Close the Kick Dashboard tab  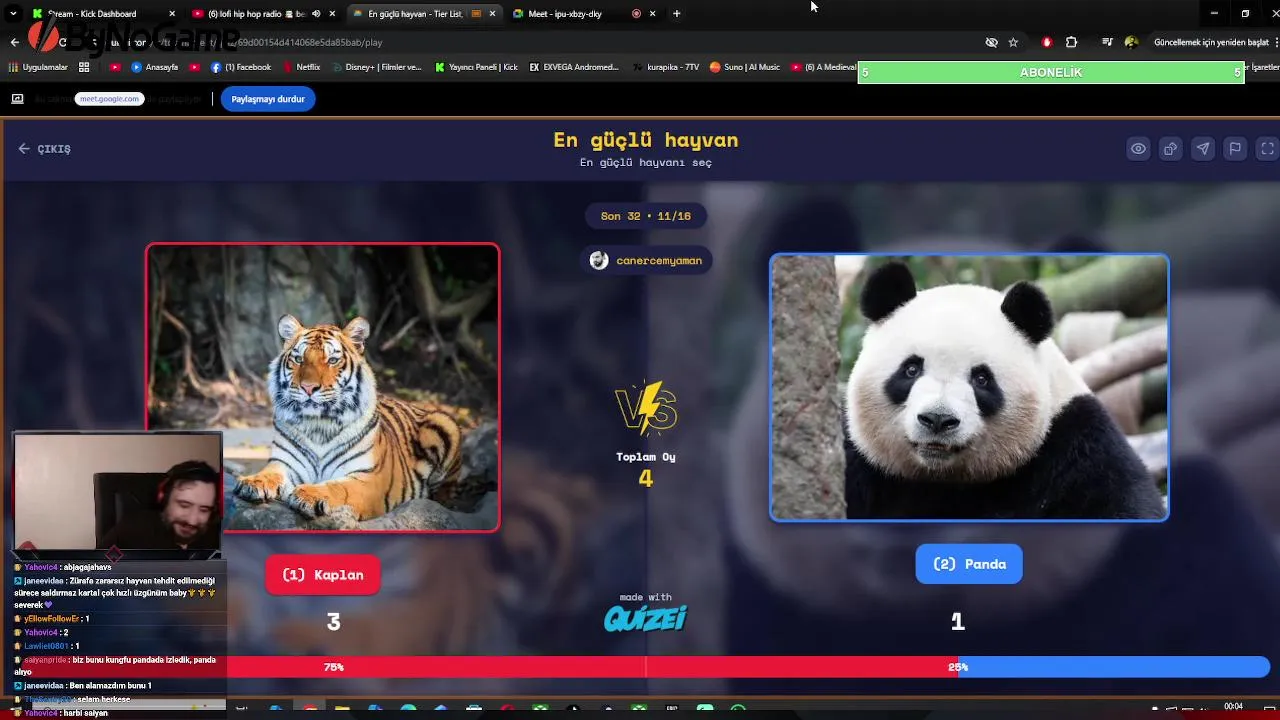coord(172,14)
